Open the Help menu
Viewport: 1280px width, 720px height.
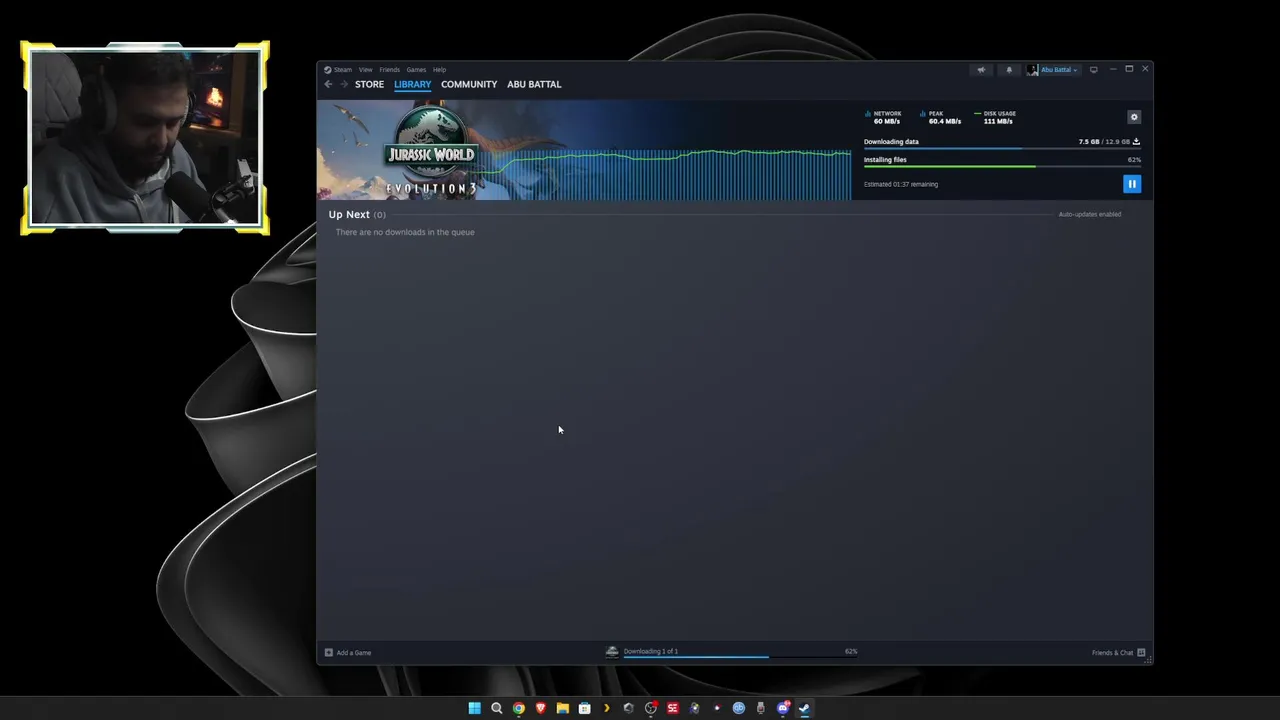tap(439, 70)
